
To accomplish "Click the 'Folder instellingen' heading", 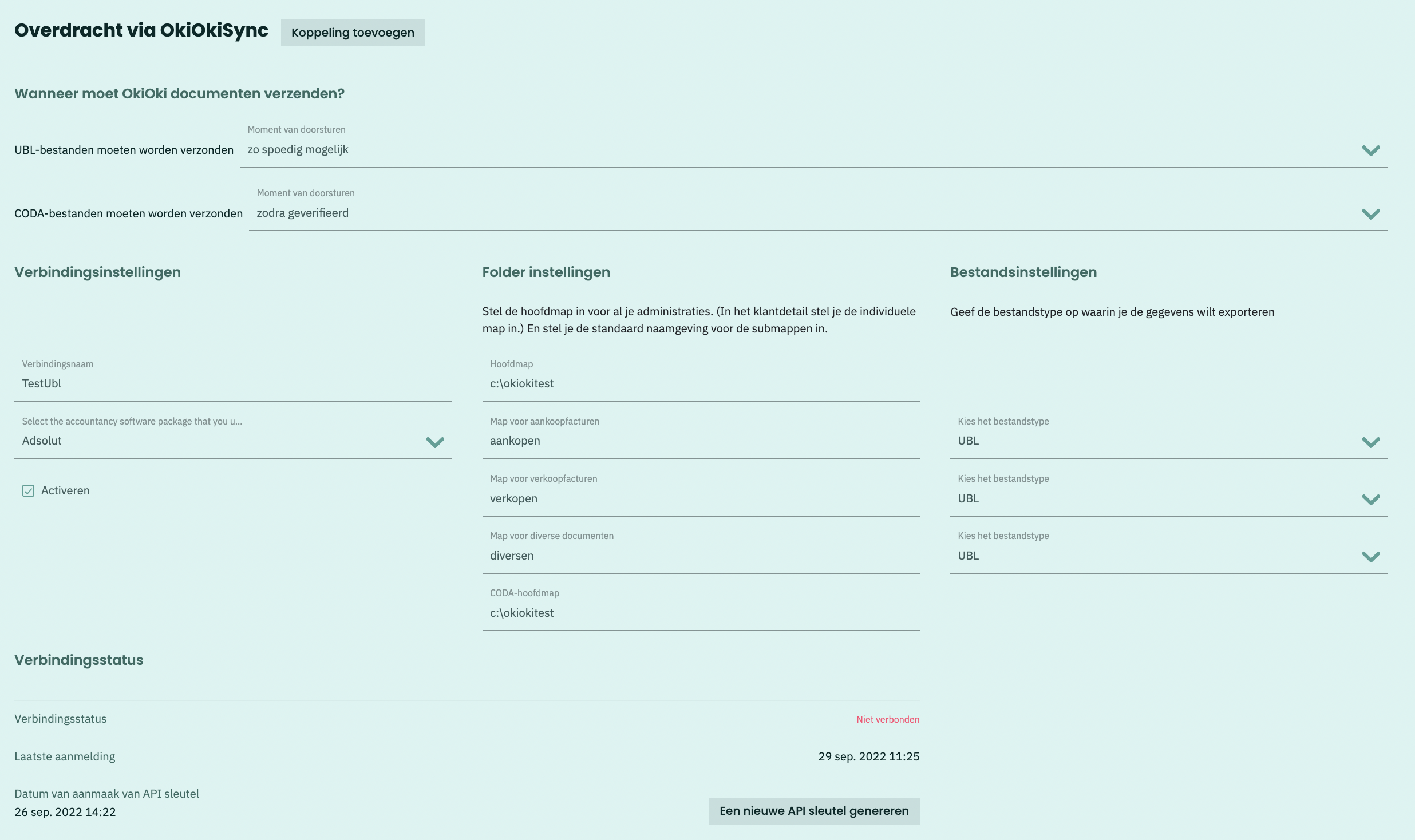I will click(x=546, y=272).
